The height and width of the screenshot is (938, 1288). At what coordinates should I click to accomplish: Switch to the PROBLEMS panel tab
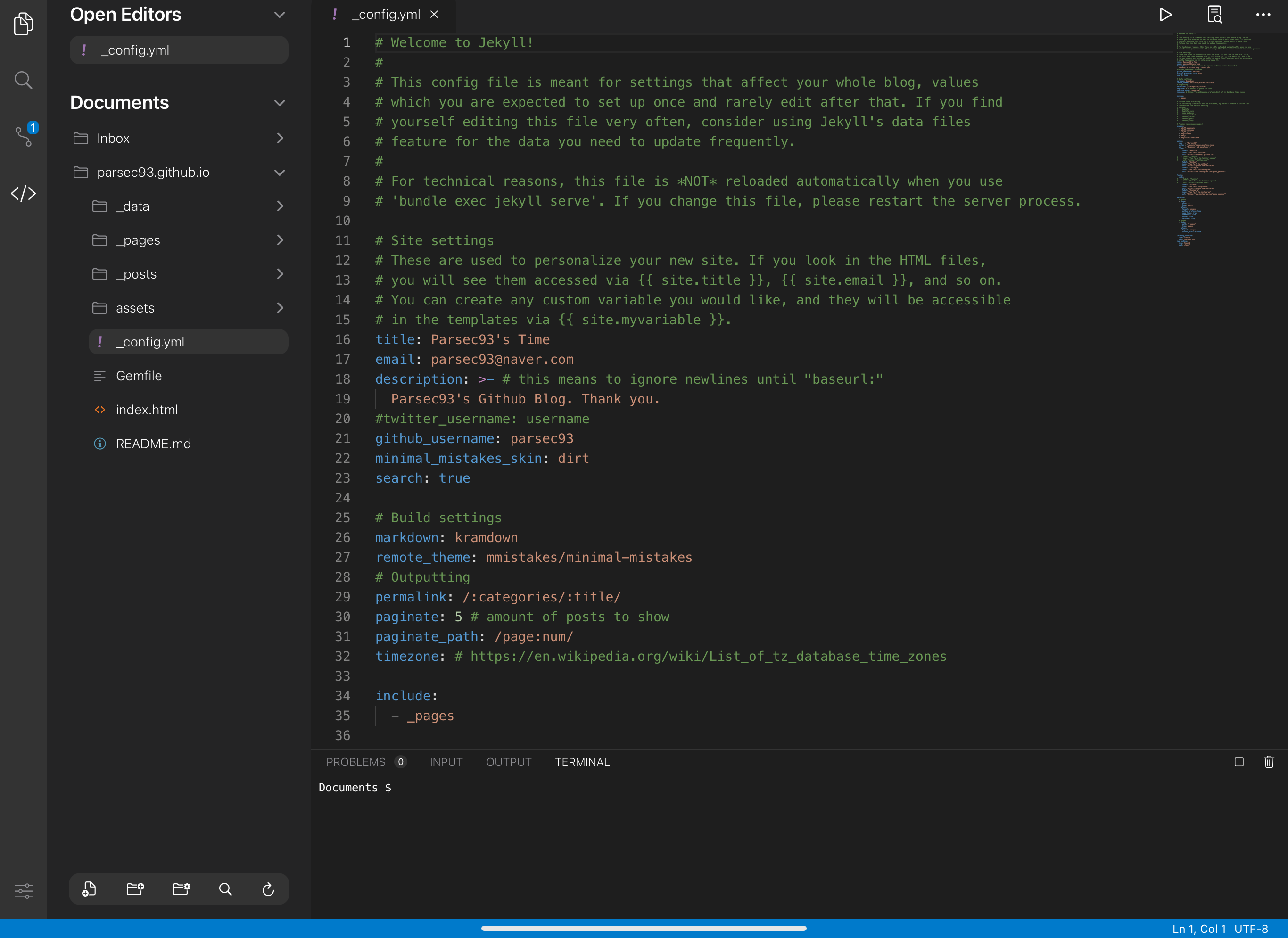(355, 762)
